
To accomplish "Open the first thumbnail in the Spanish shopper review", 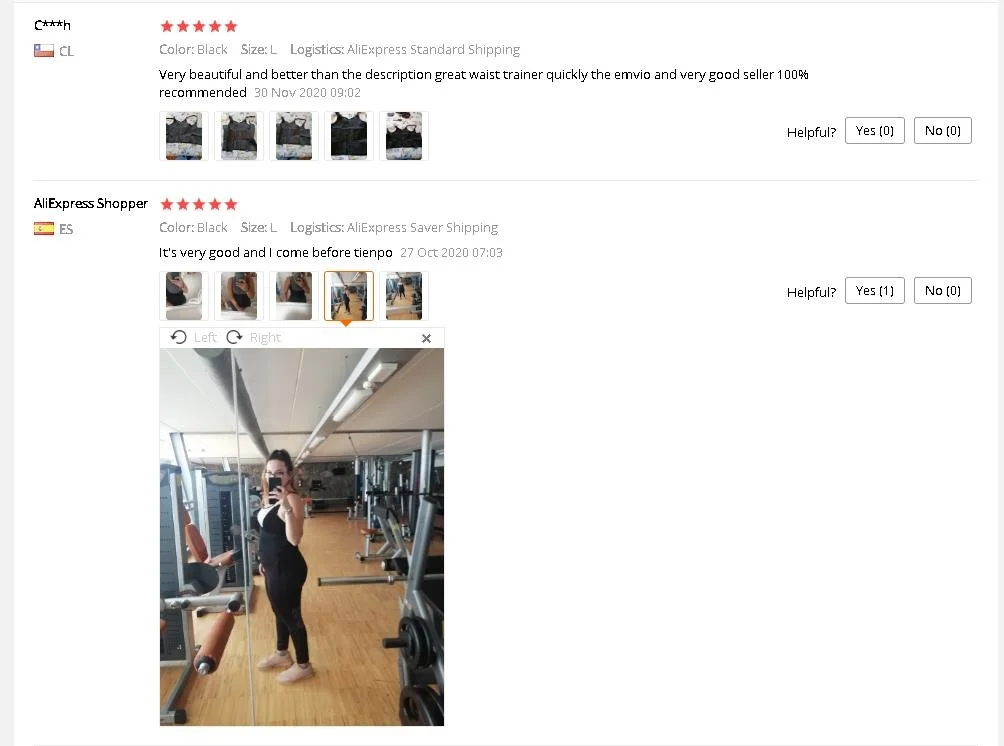I will (x=184, y=296).
